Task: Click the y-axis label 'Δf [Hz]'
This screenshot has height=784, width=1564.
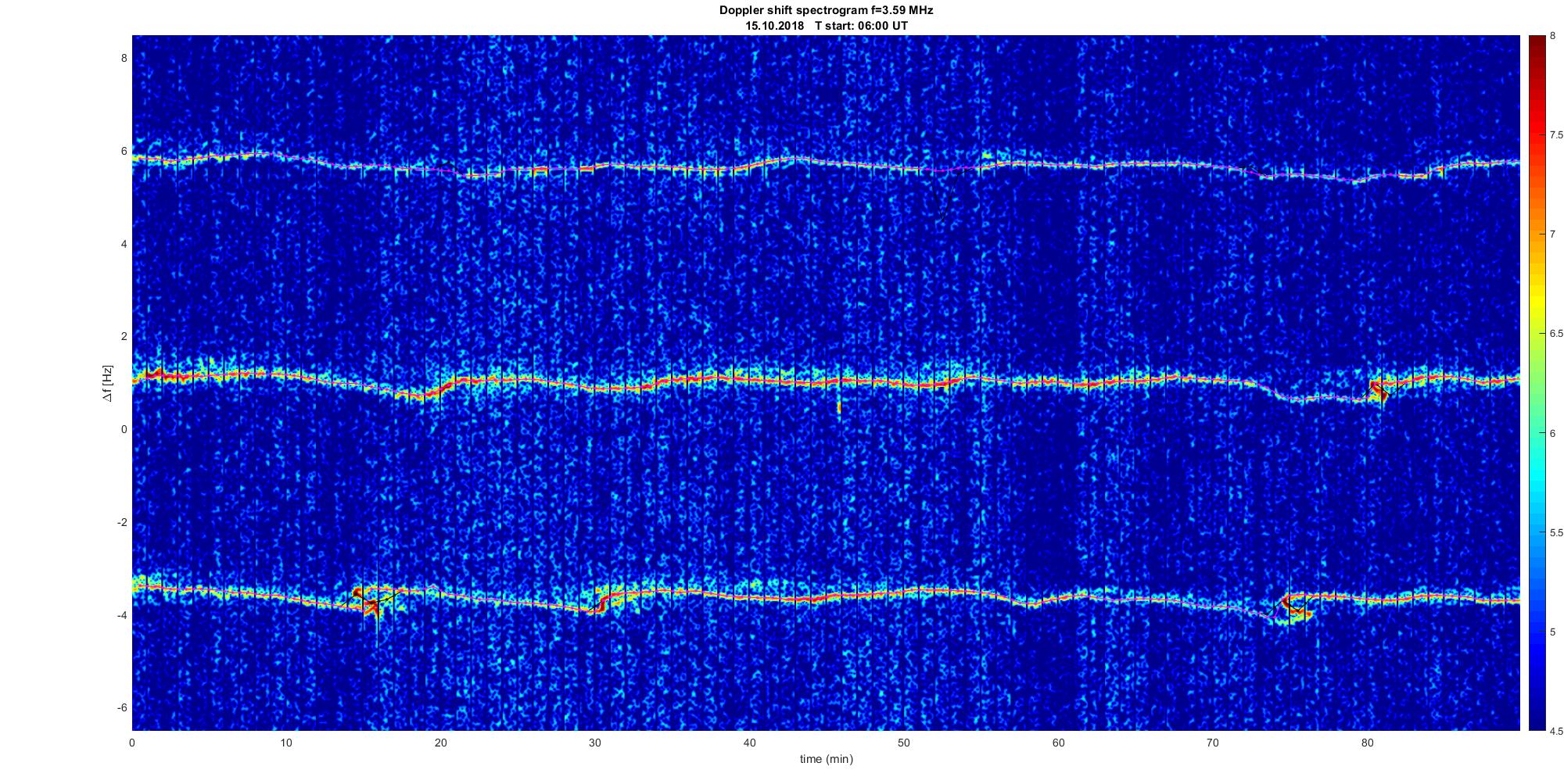Action: (107, 383)
